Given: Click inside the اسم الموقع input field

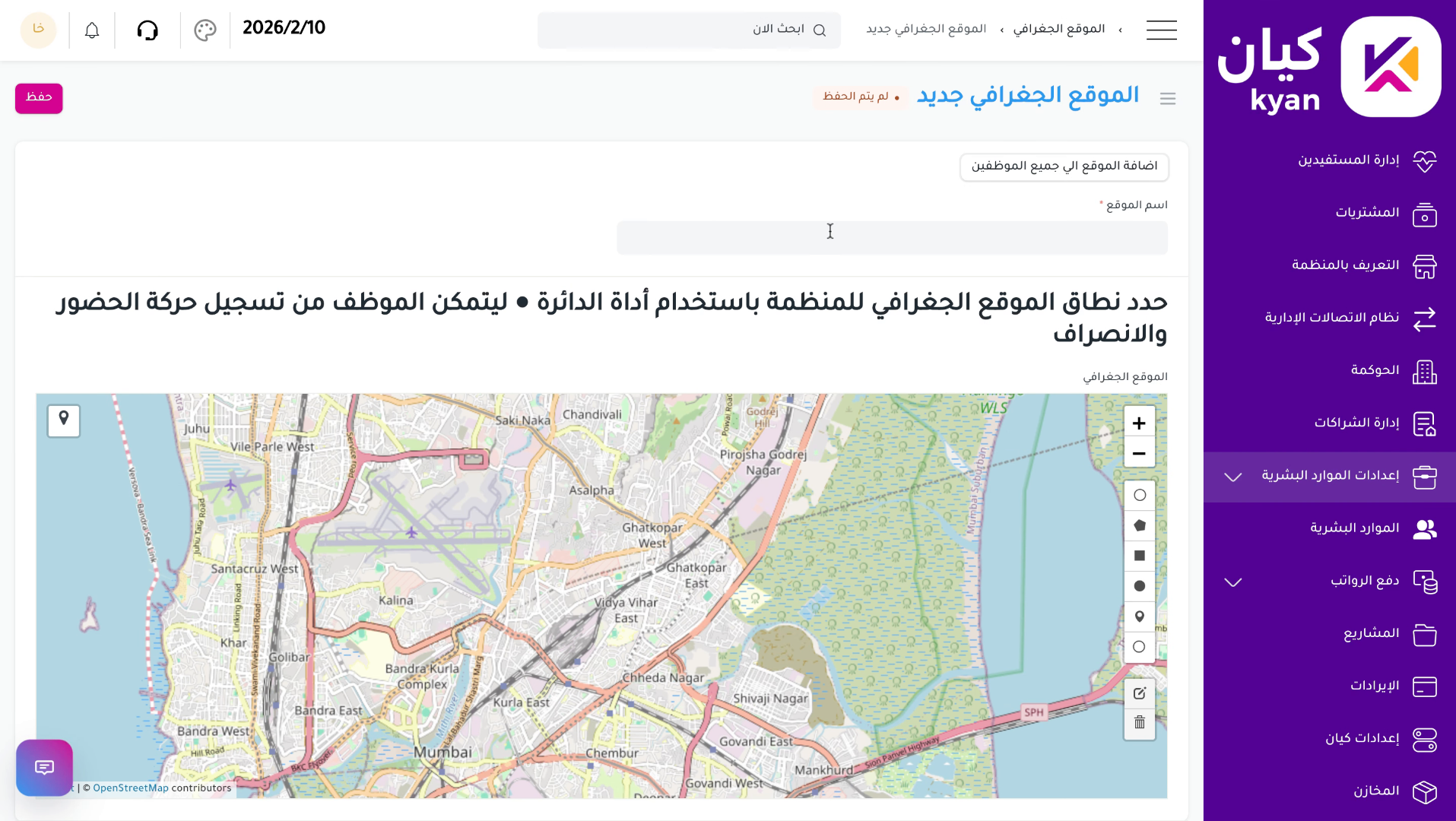Looking at the screenshot, I should point(892,237).
